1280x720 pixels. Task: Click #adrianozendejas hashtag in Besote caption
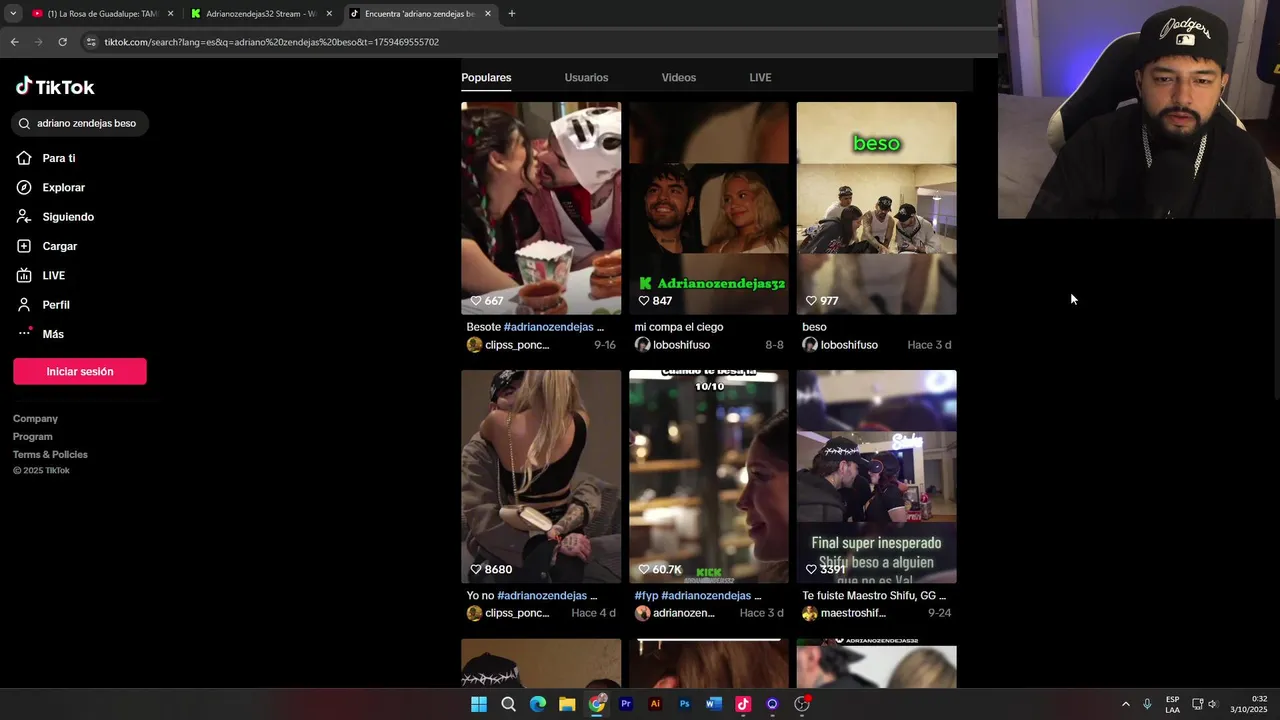click(x=549, y=327)
